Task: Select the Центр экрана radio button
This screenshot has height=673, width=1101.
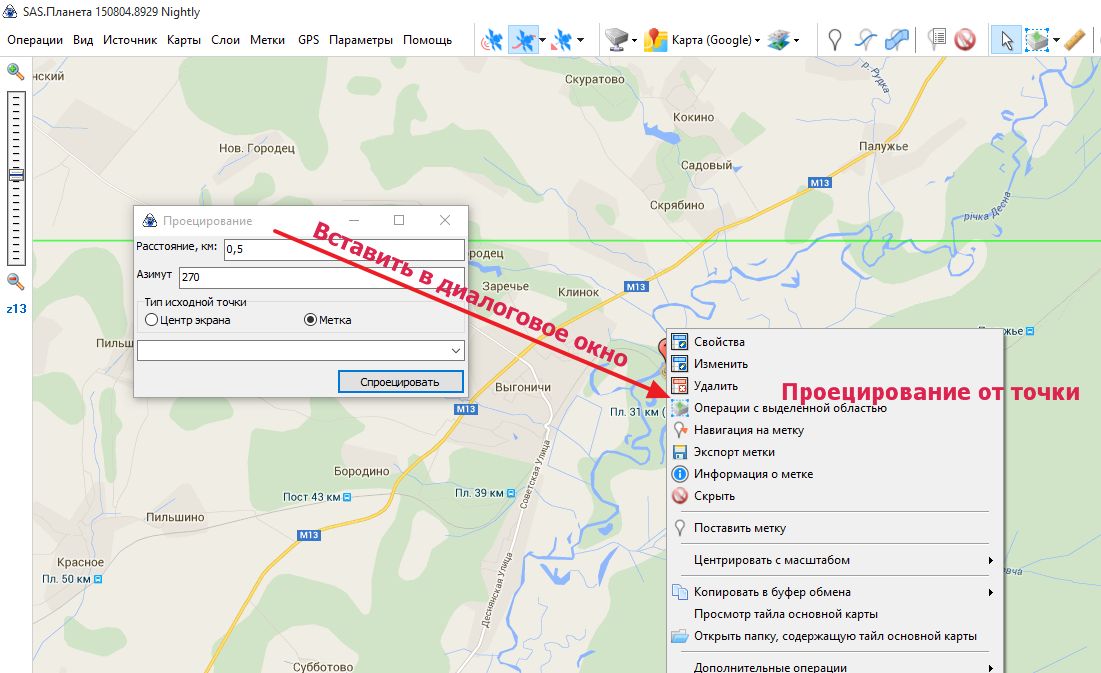Action: click(x=152, y=320)
